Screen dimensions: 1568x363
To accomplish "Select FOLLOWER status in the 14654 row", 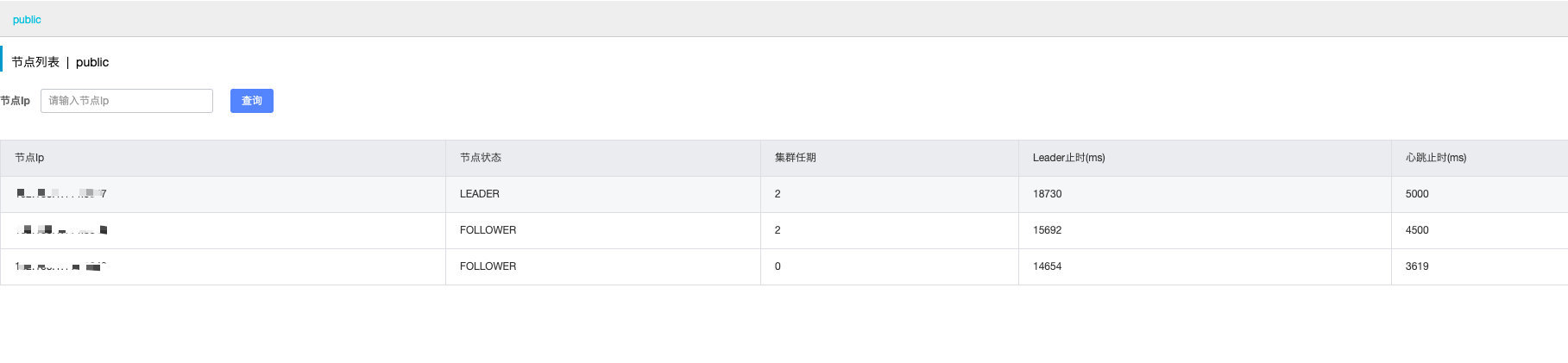I will pyautogui.click(x=488, y=266).
